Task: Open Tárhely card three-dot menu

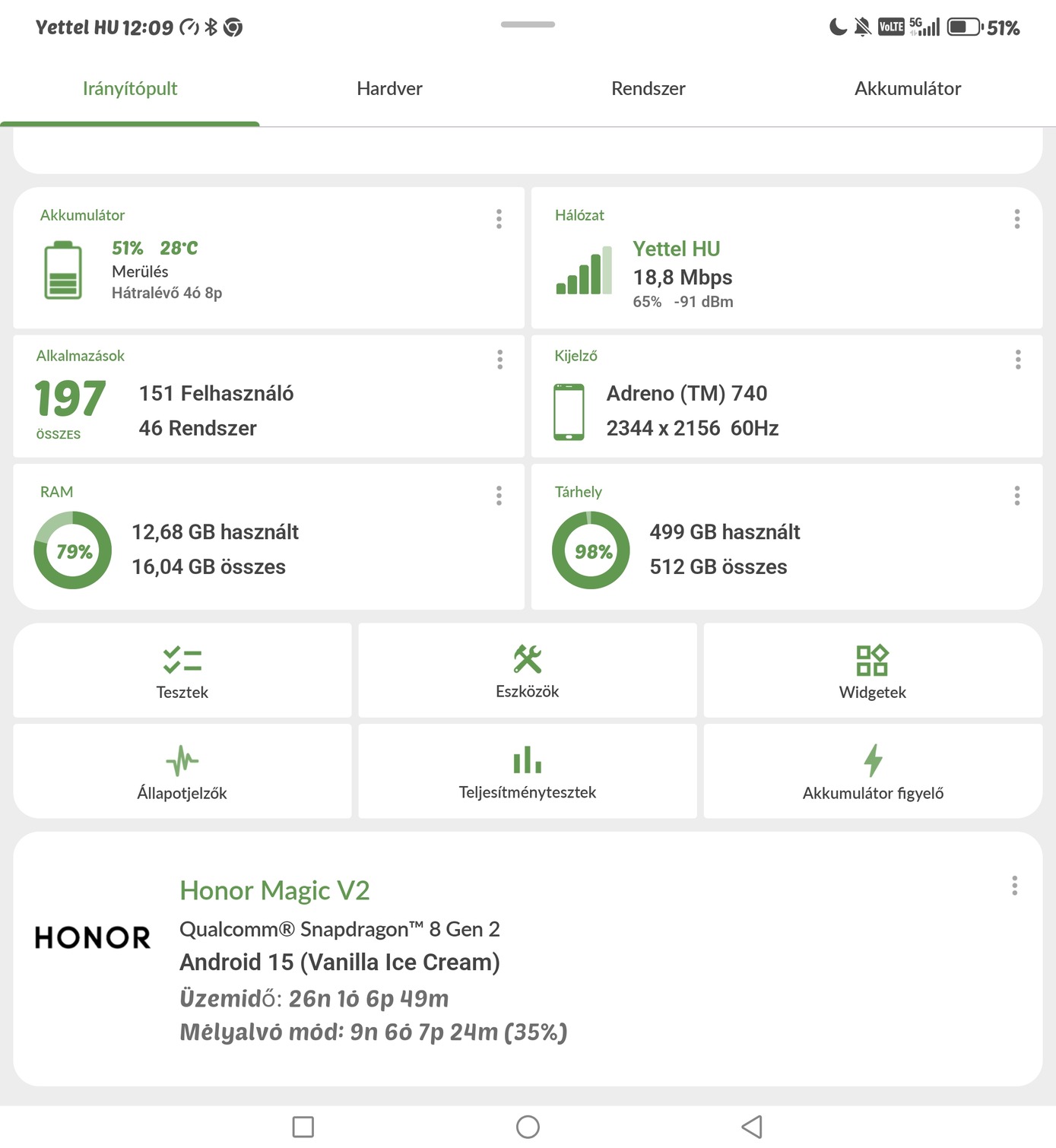Action: [1017, 496]
